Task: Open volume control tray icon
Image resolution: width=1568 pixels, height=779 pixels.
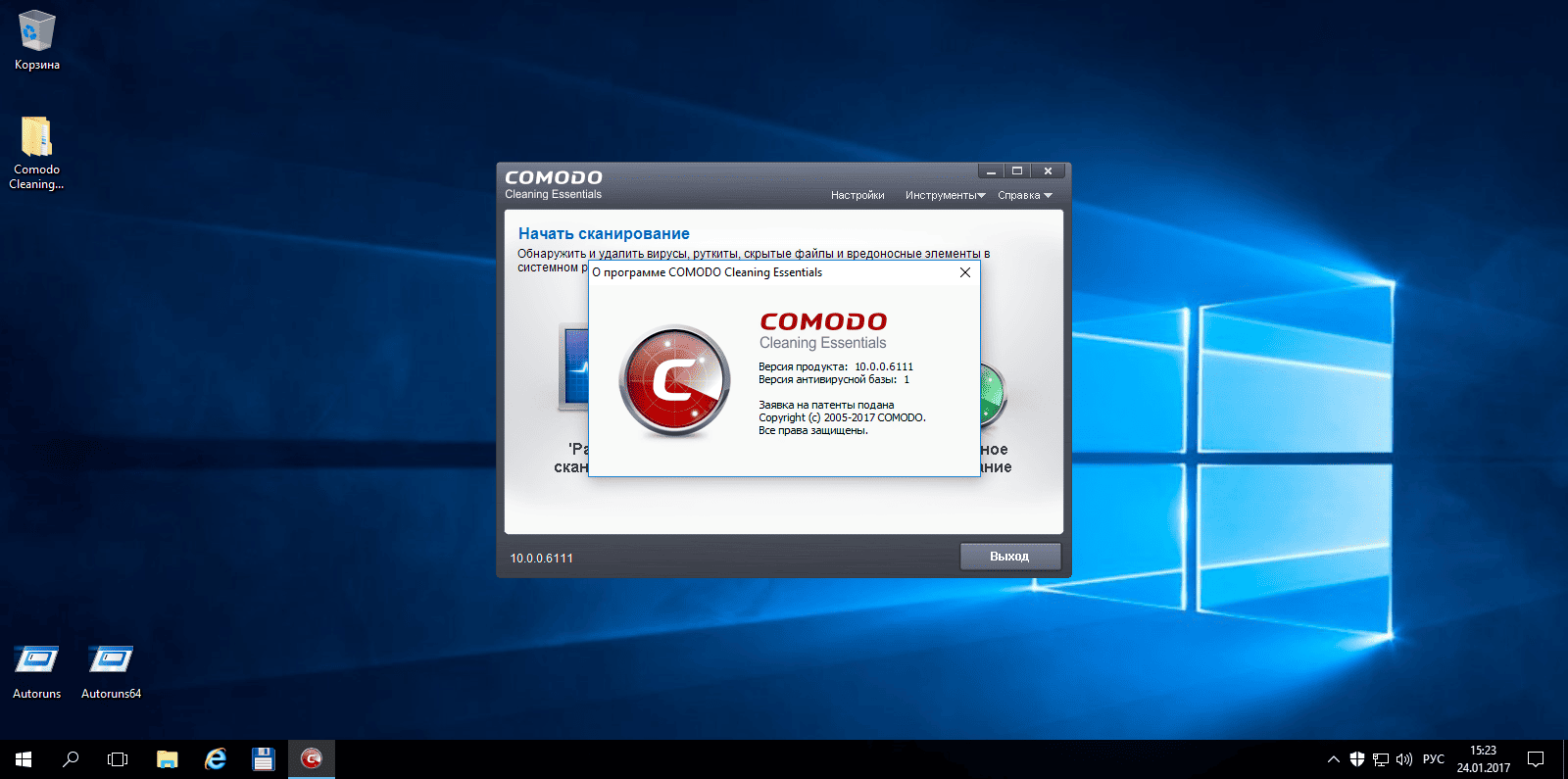Action: point(1404,759)
